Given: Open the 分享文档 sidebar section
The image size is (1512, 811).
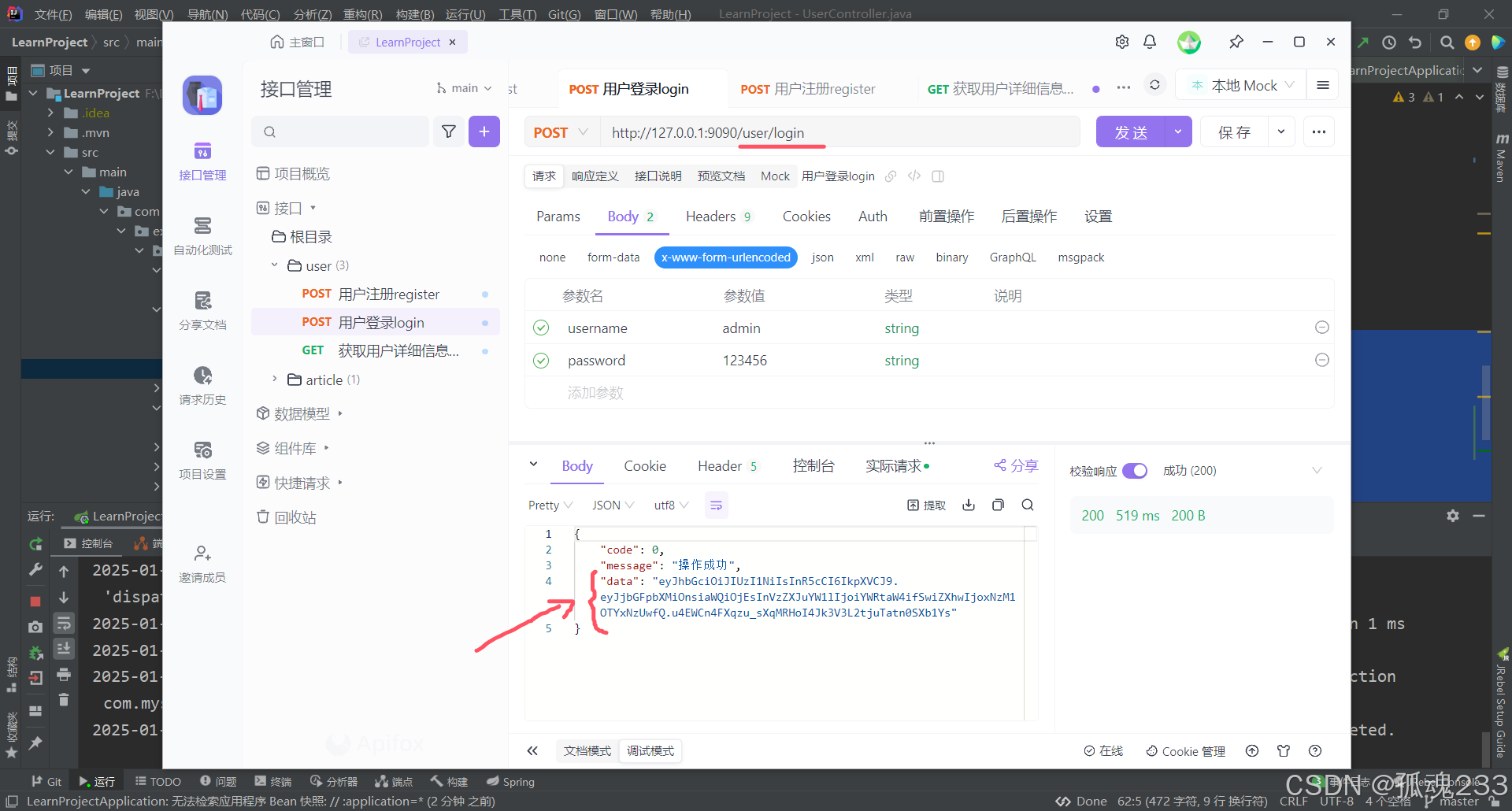Looking at the screenshot, I should [x=202, y=311].
